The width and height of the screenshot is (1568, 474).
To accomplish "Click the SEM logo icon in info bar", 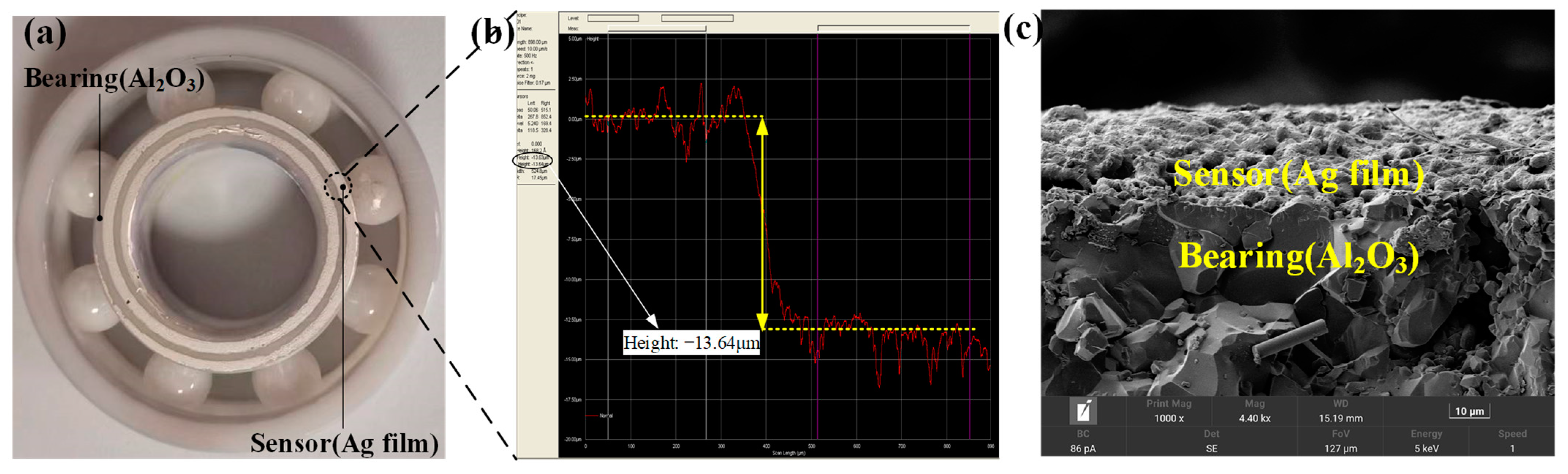I will click(x=1083, y=411).
